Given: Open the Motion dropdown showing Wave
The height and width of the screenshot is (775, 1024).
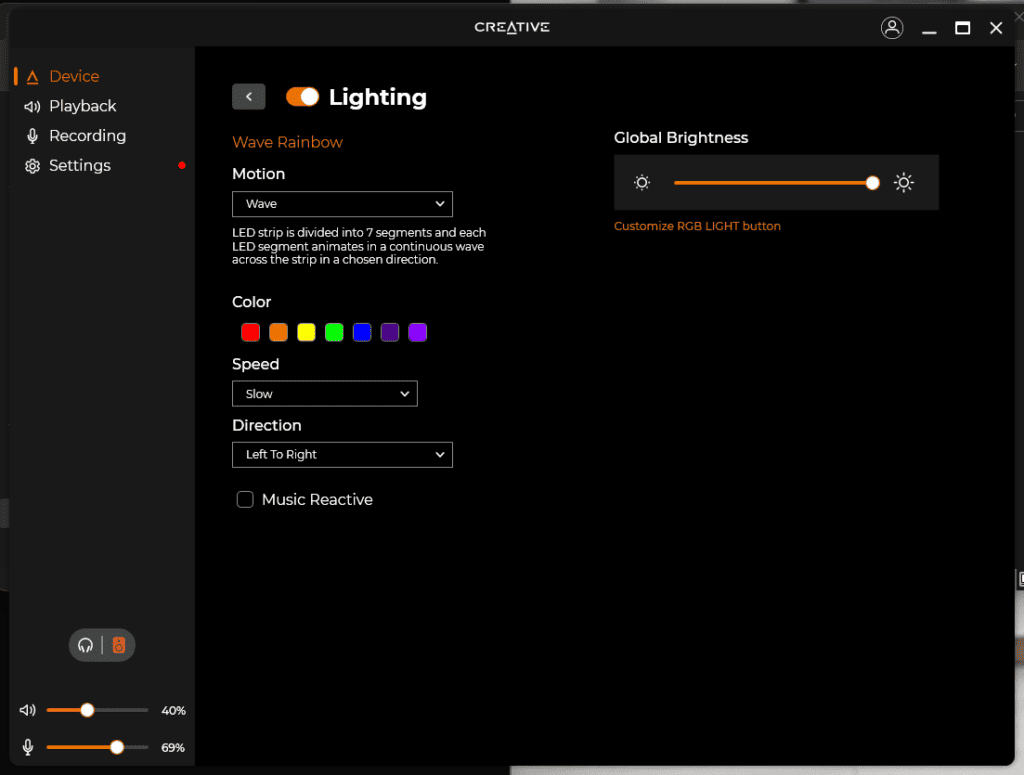Looking at the screenshot, I should pyautogui.click(x=342, y=204).
